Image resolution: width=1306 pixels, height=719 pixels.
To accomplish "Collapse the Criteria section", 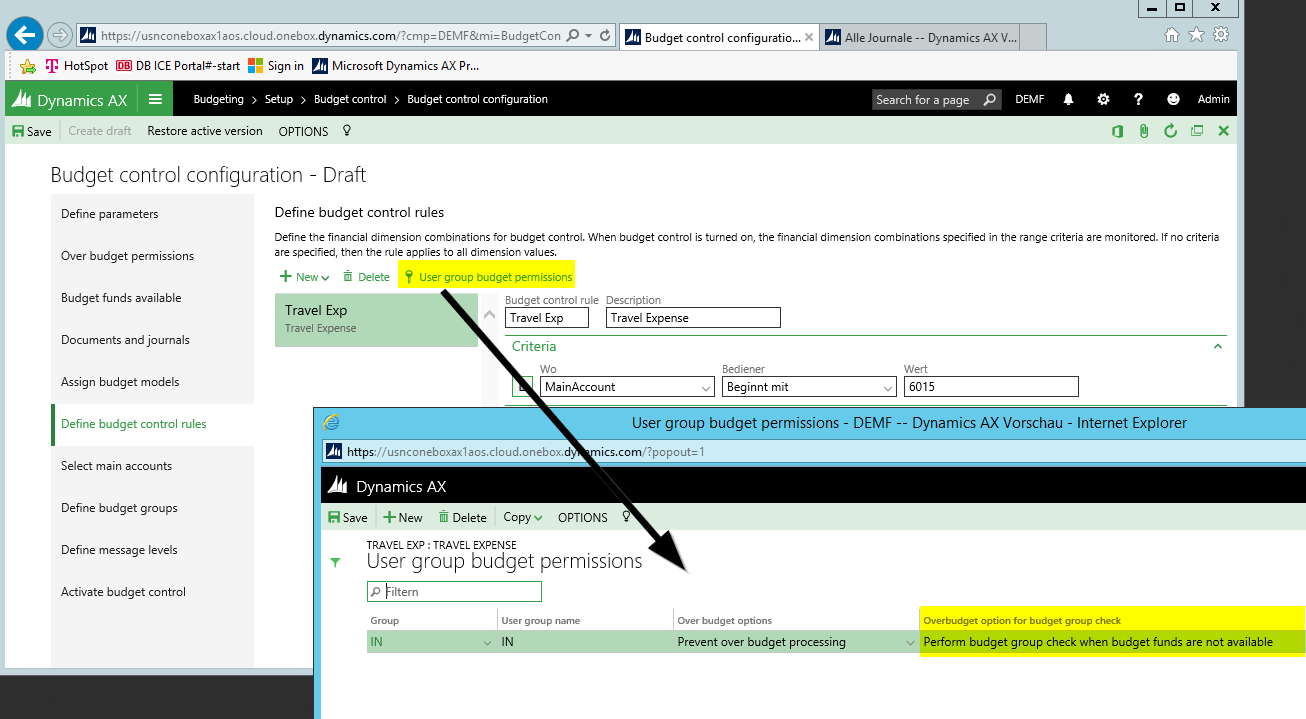I will [x=1217, y=346].
